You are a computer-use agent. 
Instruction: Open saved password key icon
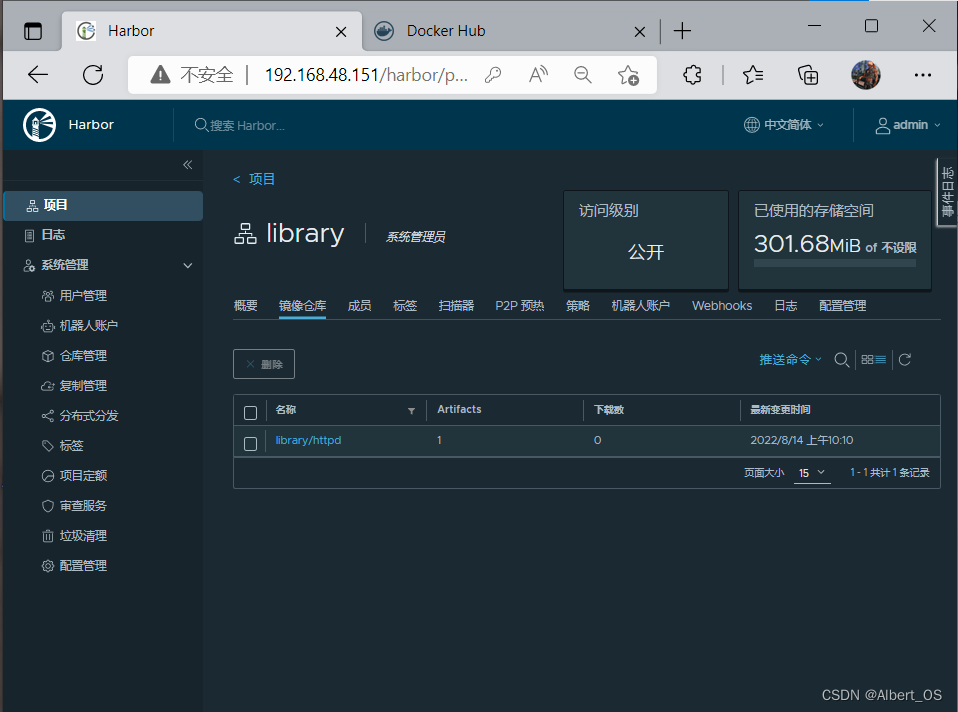[492, 75]
